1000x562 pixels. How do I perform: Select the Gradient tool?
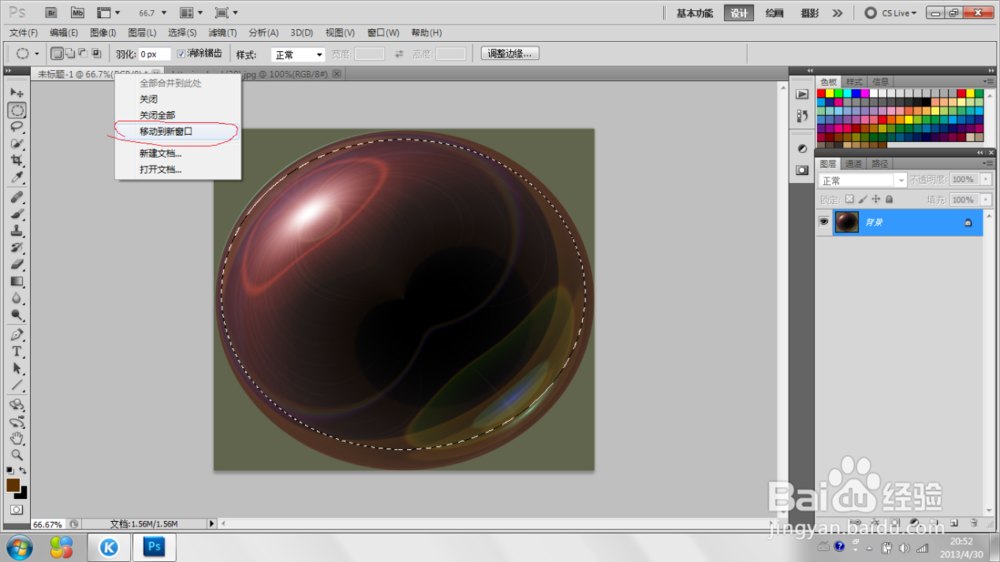(x=17, y=281)
